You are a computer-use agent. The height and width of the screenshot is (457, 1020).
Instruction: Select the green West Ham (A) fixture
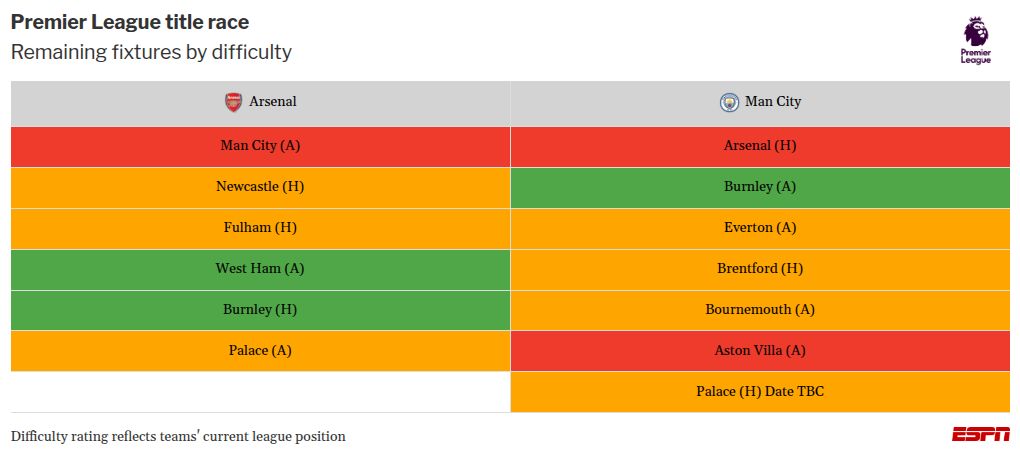pyautogui.click(x=260, y=269)
